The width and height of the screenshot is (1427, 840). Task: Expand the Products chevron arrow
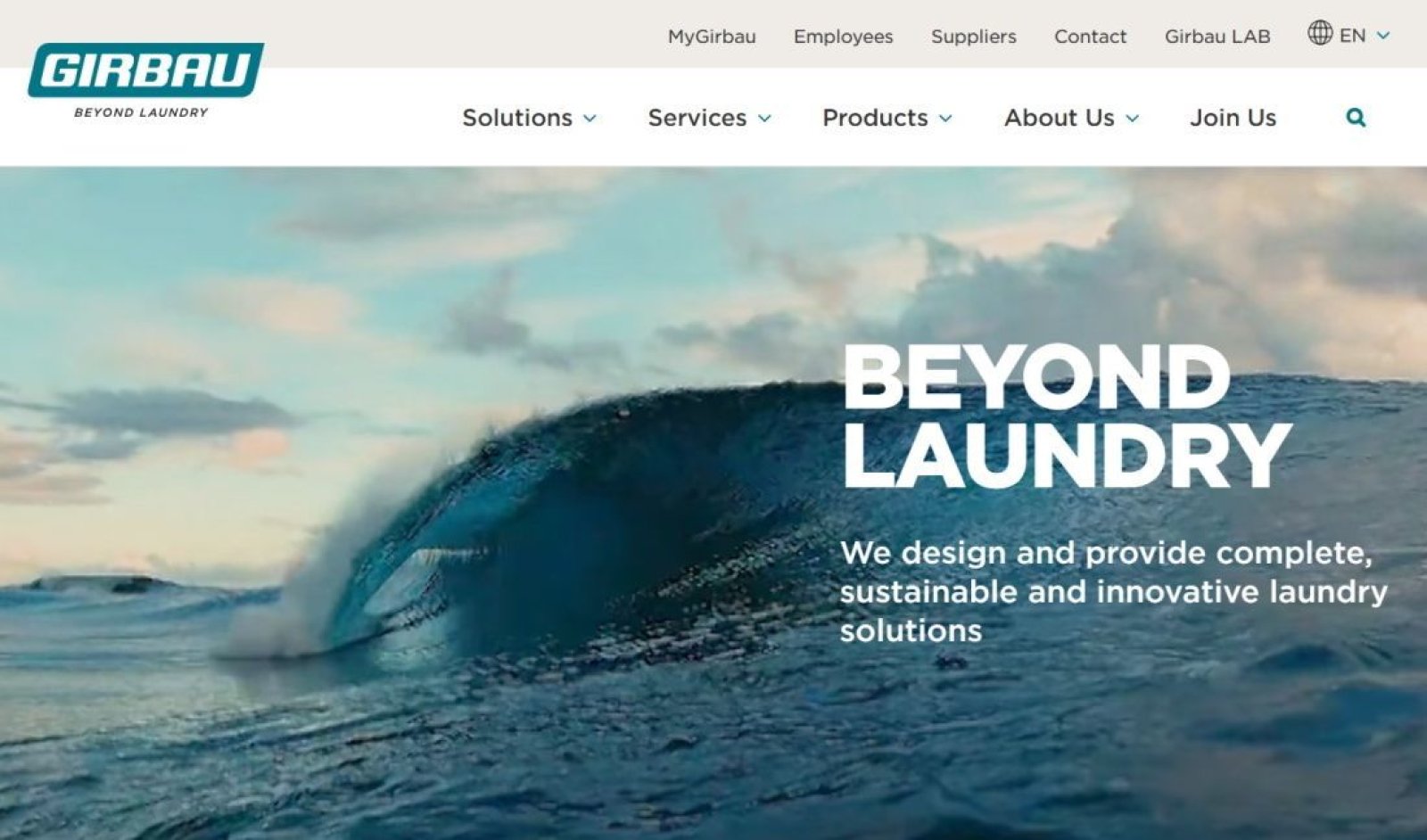click(945, 119)
